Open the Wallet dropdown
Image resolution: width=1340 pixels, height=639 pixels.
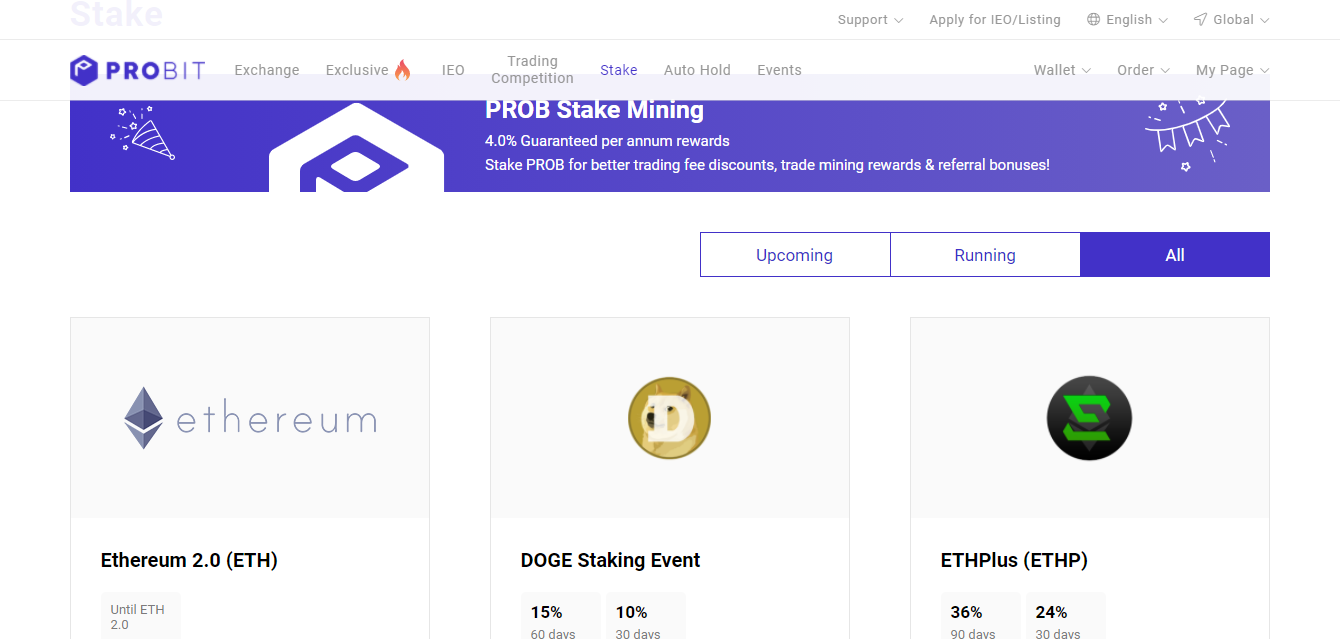1062,70
